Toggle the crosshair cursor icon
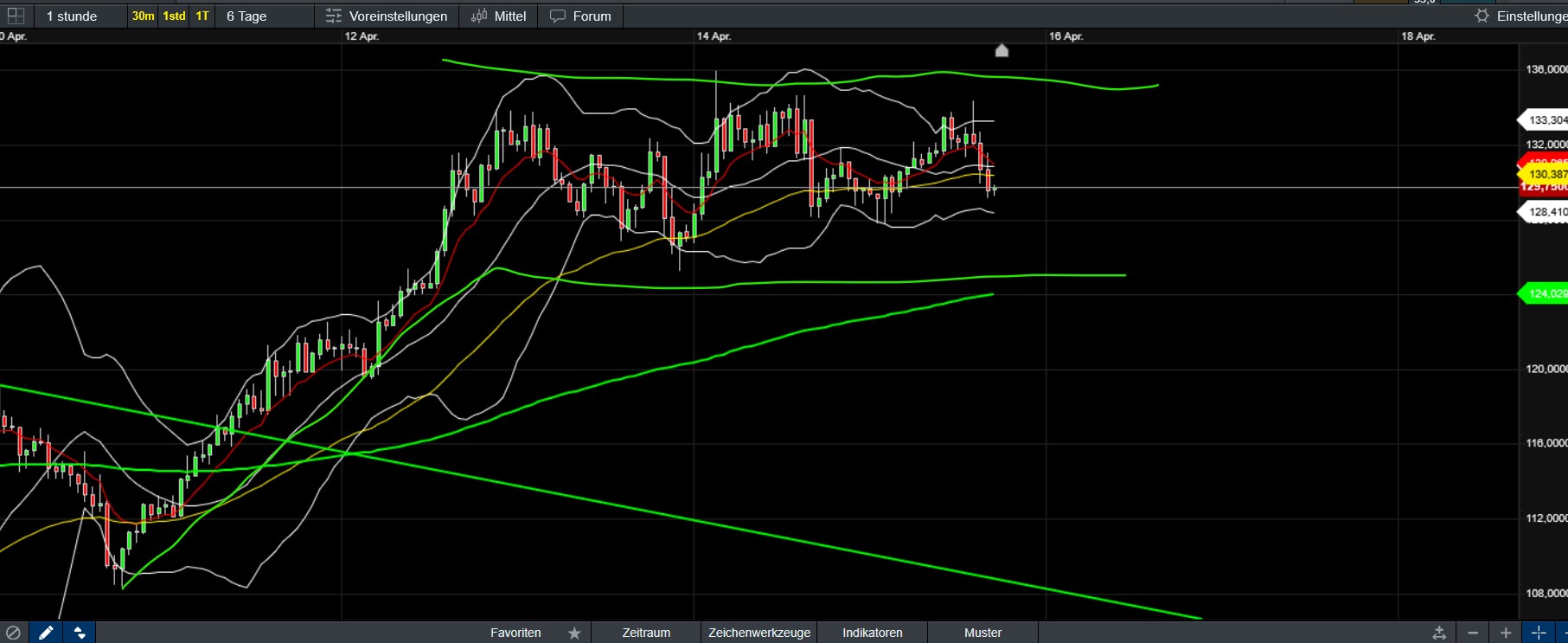The image size is (1568, 643). 1539,633
